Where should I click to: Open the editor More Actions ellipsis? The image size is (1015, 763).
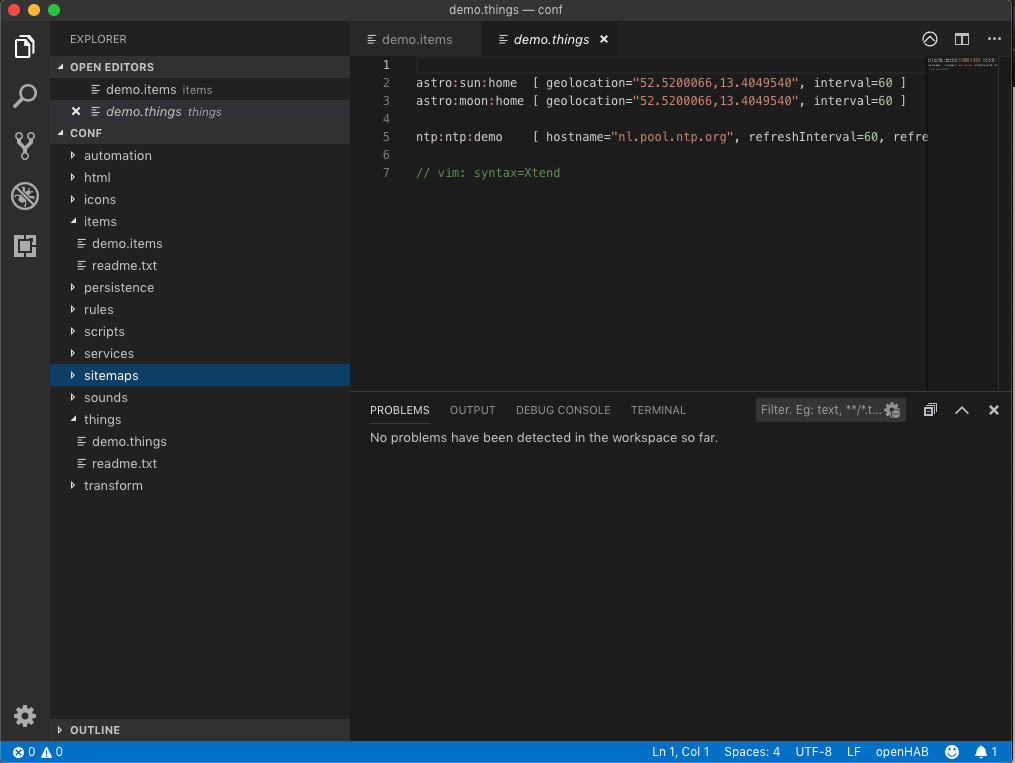(993, 39)
